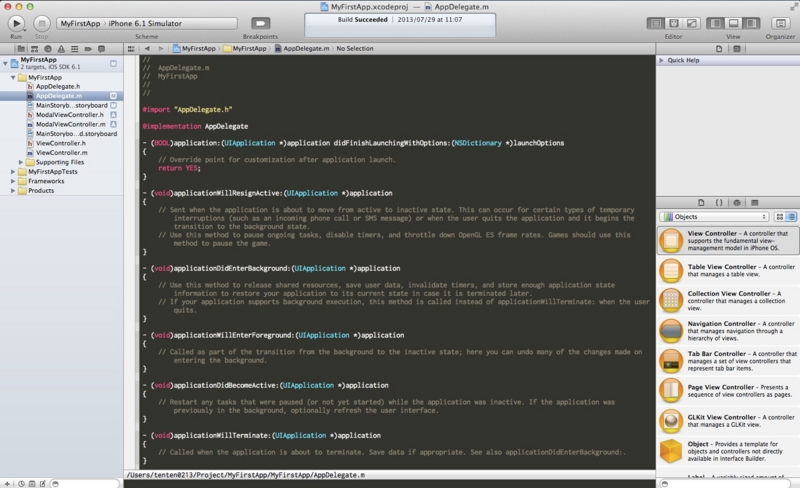Select Page View Controller object

(728, 391)
